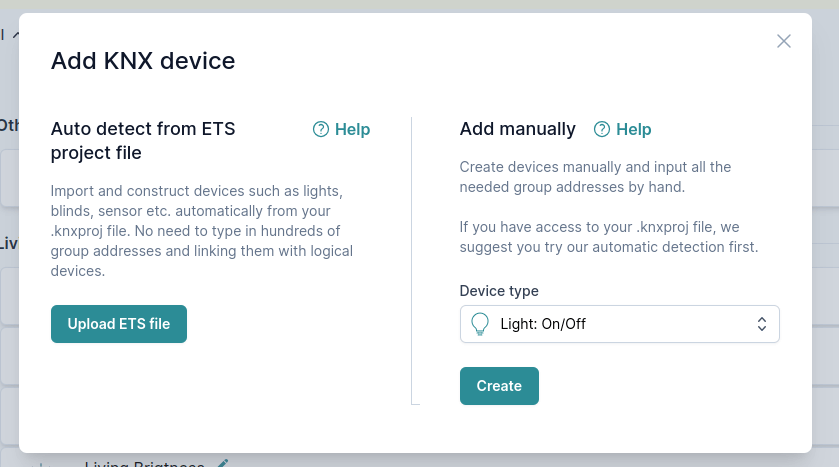Viewport: 839px width, 467px height.
Task: Click the Add manually heading
Action: 517,129
